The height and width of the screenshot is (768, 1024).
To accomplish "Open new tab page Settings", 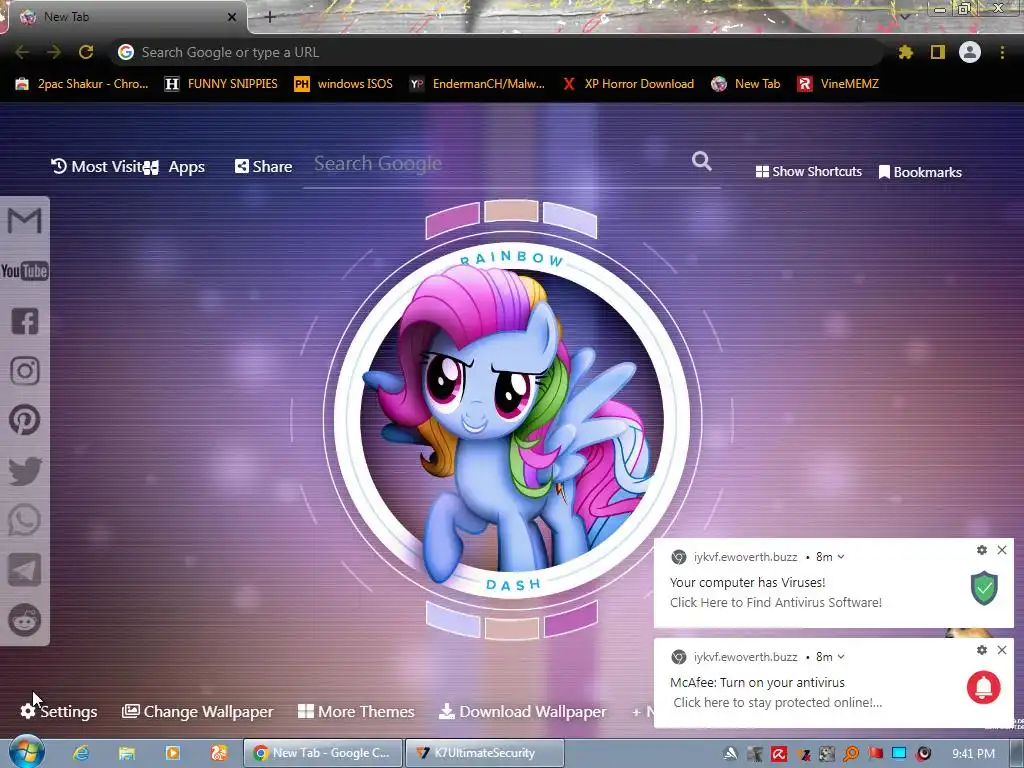I will (59, 711).
